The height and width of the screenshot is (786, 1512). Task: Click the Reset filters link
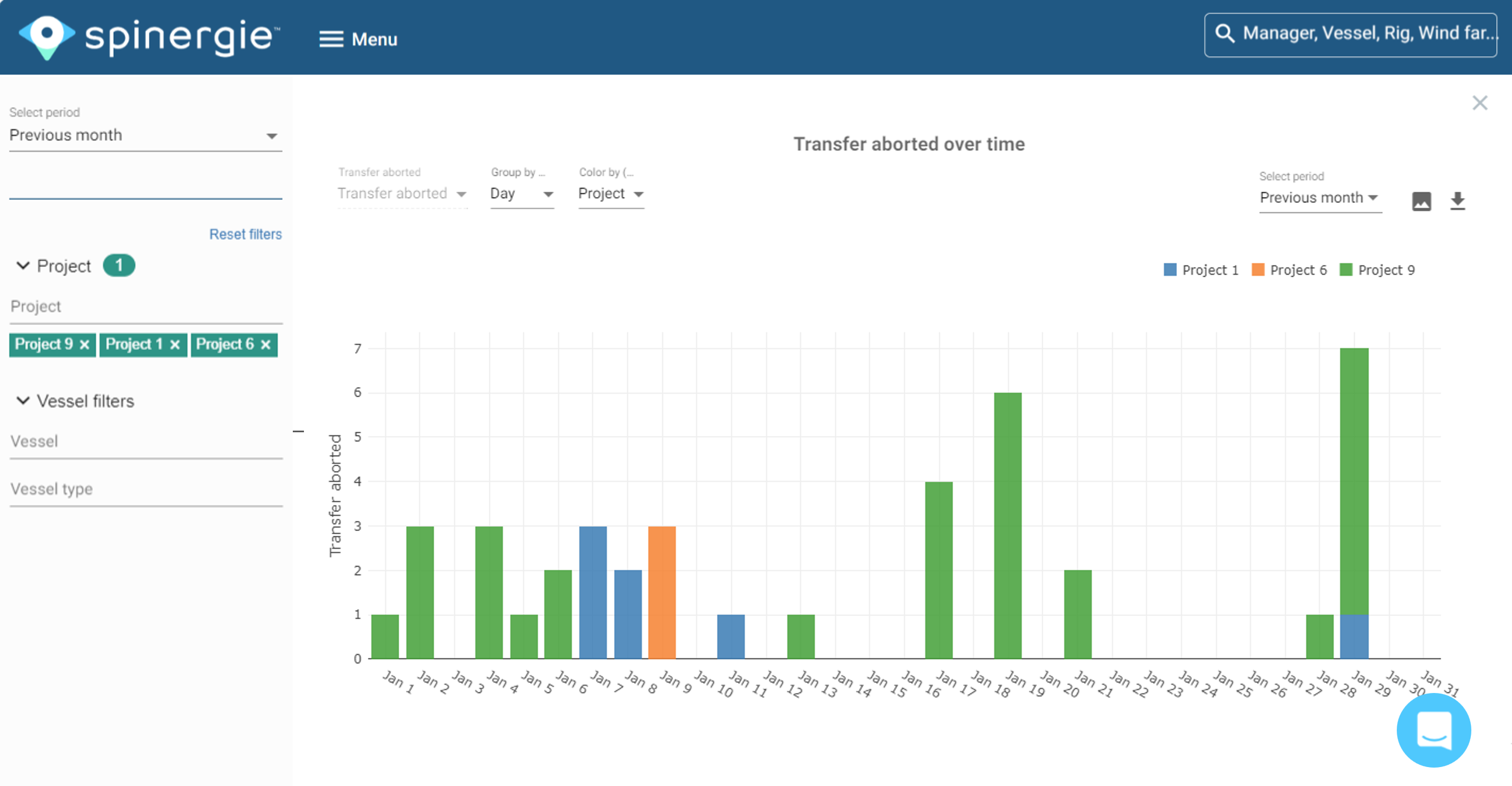(x=246, y=234)
